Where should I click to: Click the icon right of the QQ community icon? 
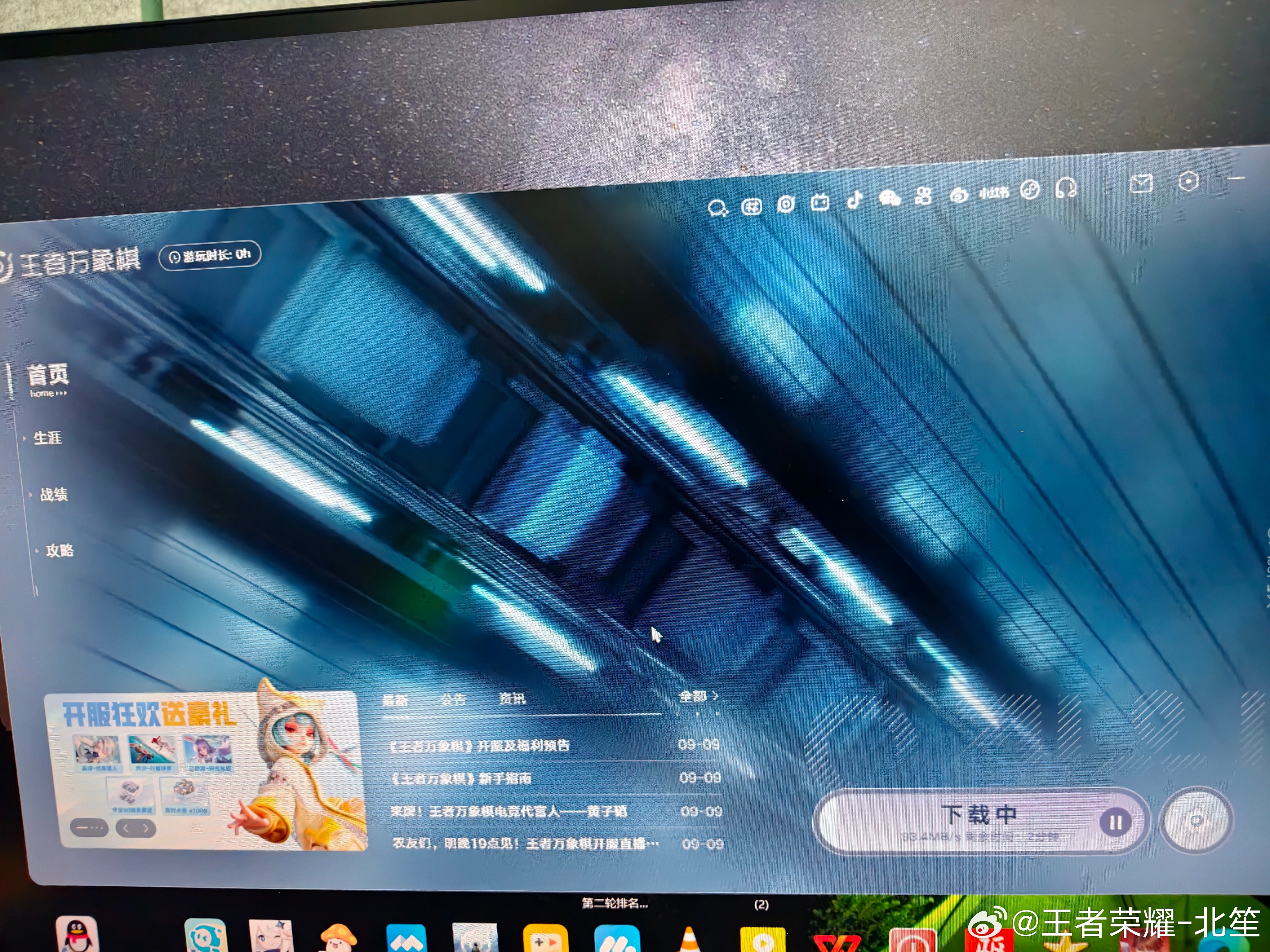[752, 206]
